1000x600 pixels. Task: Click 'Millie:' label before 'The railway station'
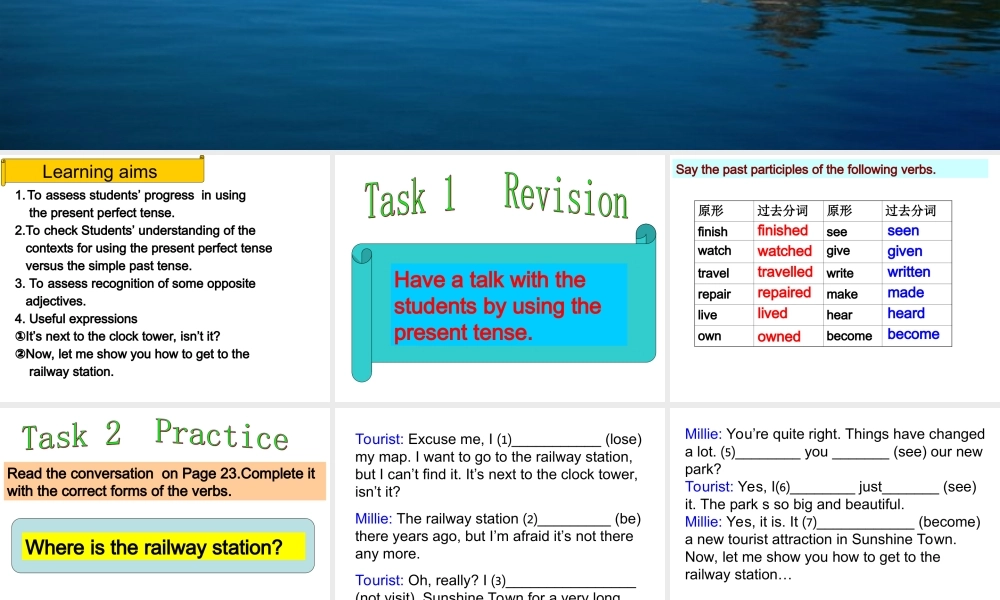point(373,519)
